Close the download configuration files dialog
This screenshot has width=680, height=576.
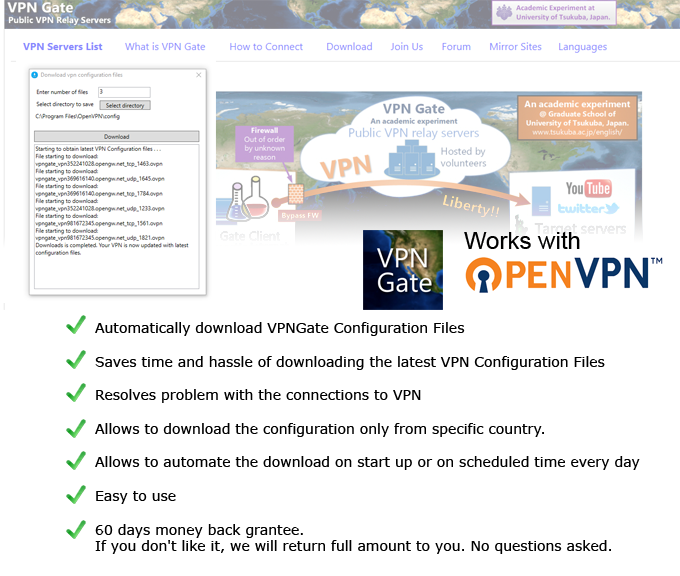[x=199, y=75]
